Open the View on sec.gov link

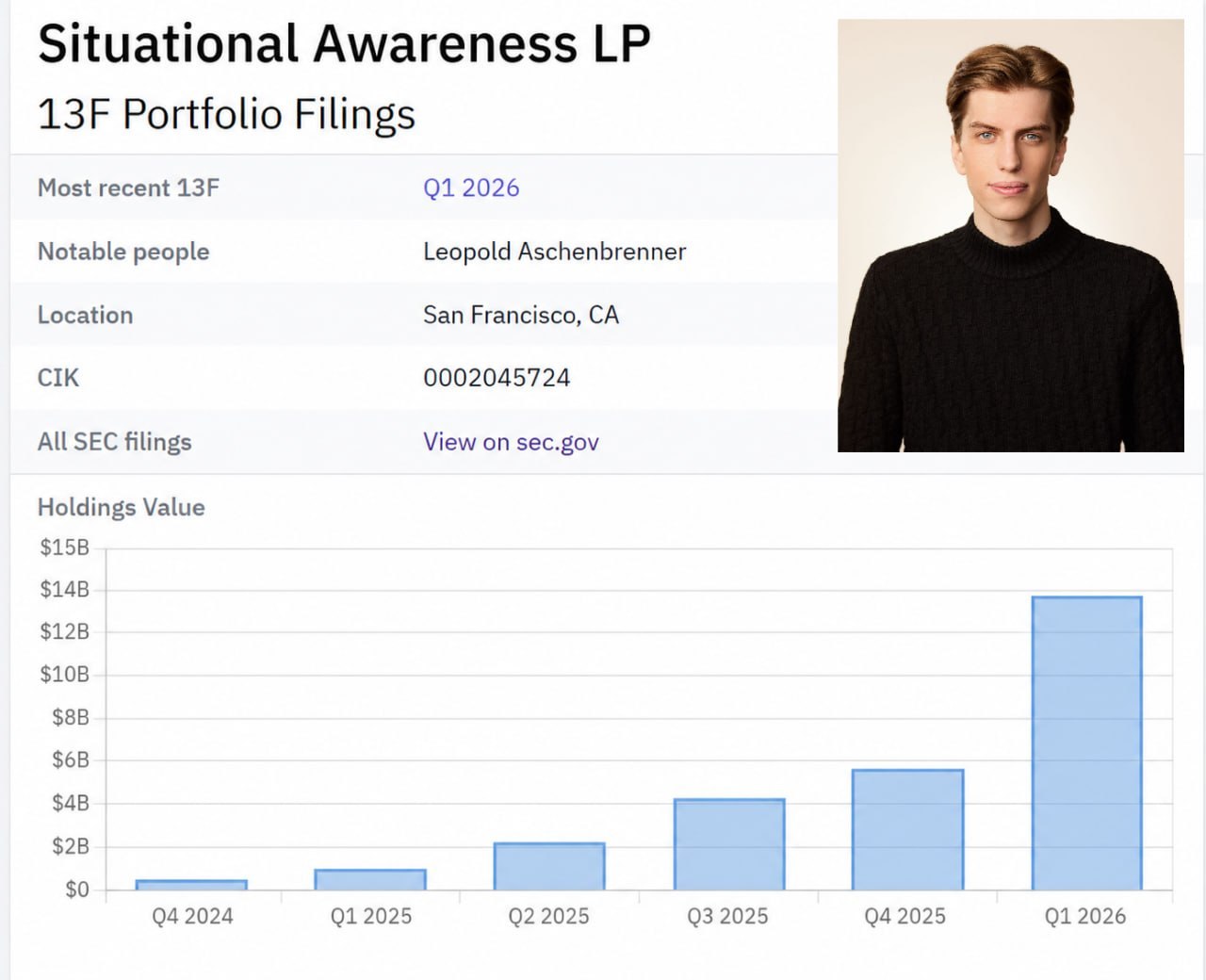(x=511, y=442)
